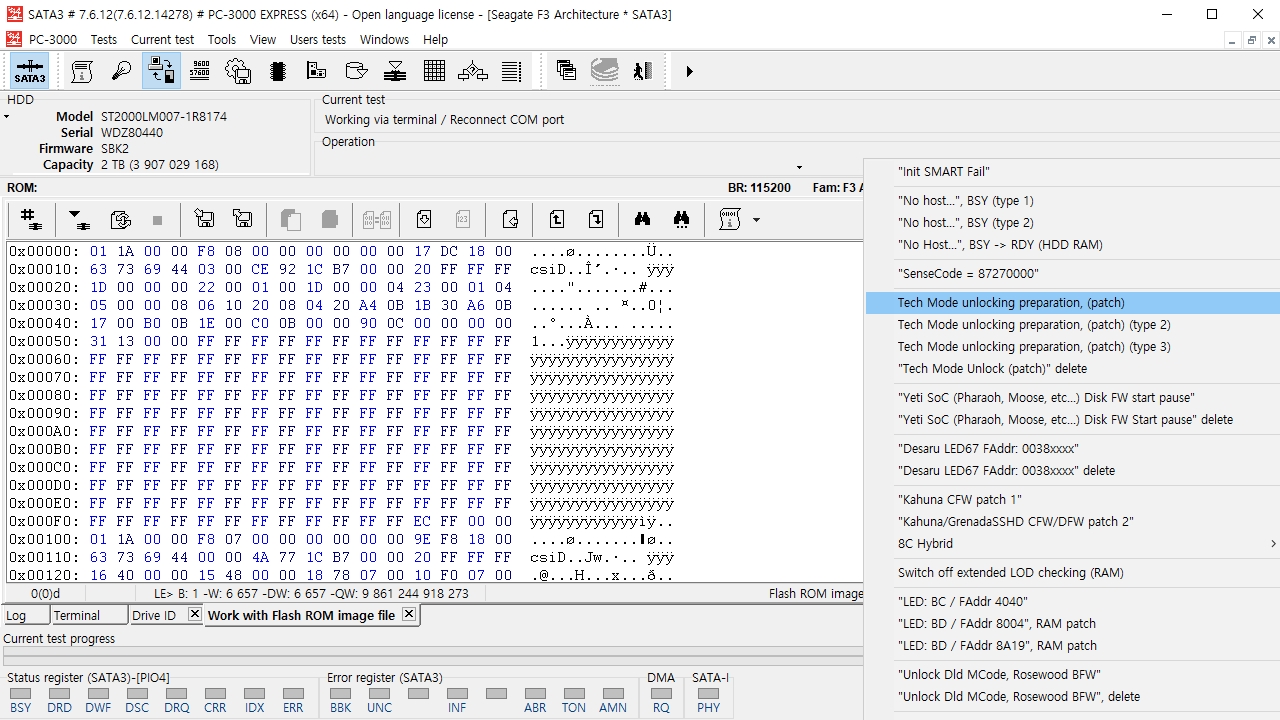Click the binoculars find icon
The width and height of the screenshot is (1280, 720).
click(642, 220)
